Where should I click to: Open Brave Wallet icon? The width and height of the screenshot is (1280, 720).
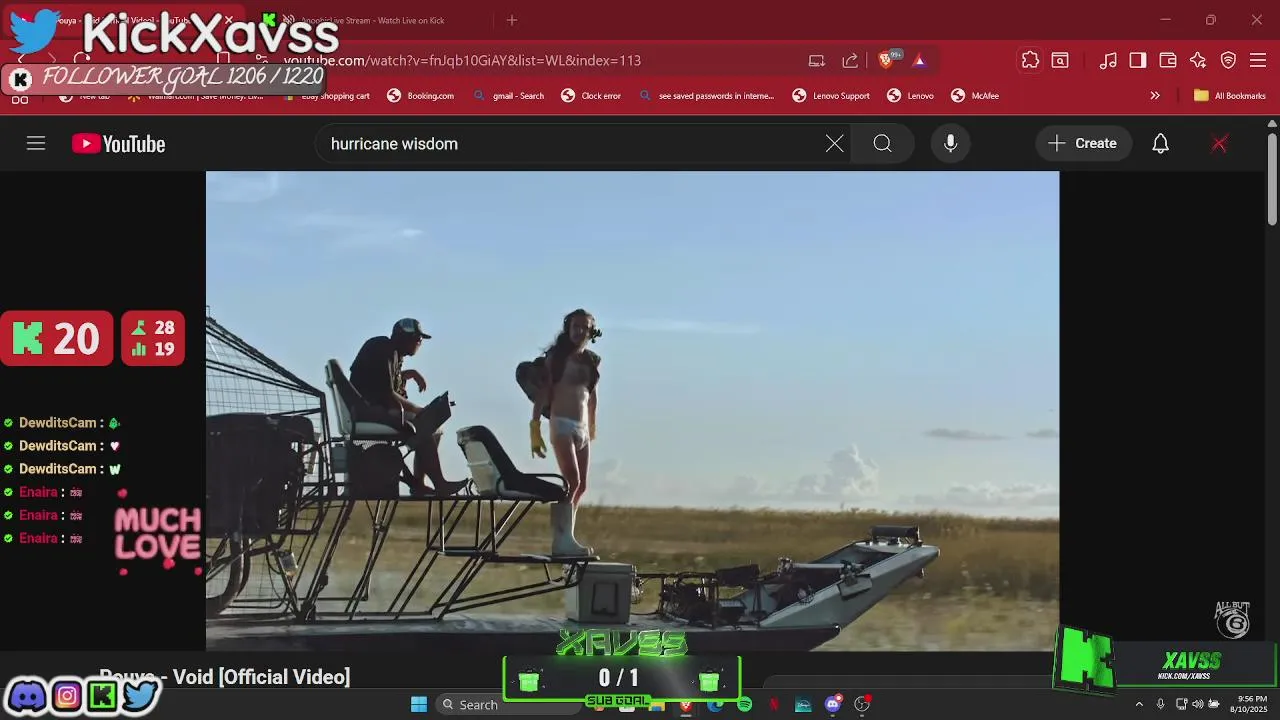1168,60
